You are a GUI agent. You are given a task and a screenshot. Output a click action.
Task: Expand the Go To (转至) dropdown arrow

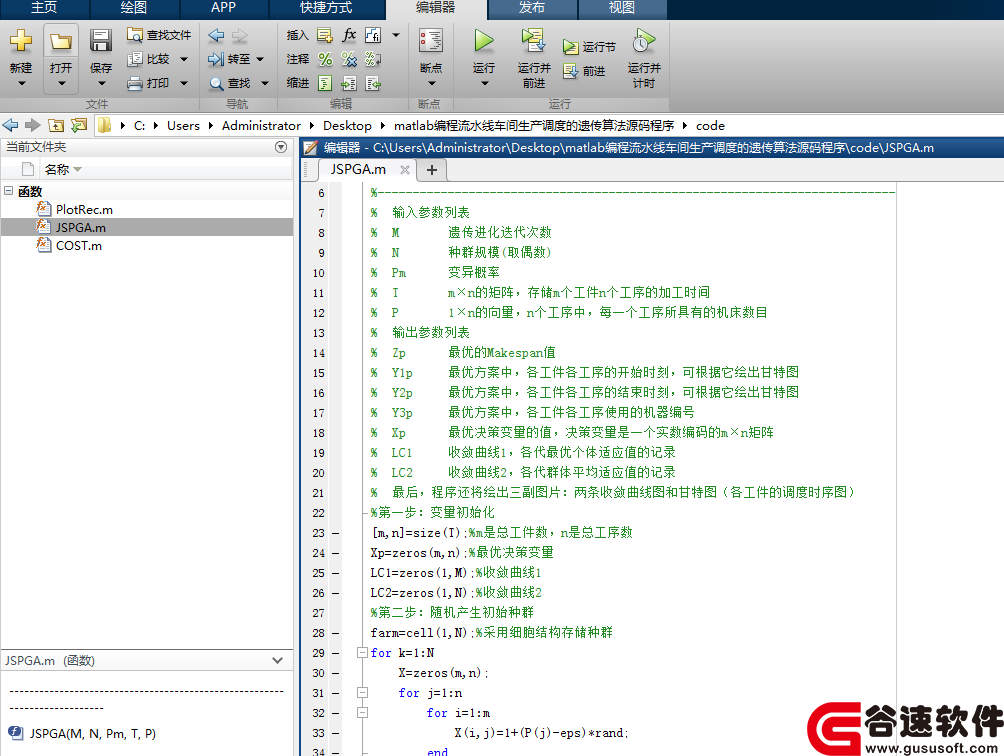[x=260, y=60]
